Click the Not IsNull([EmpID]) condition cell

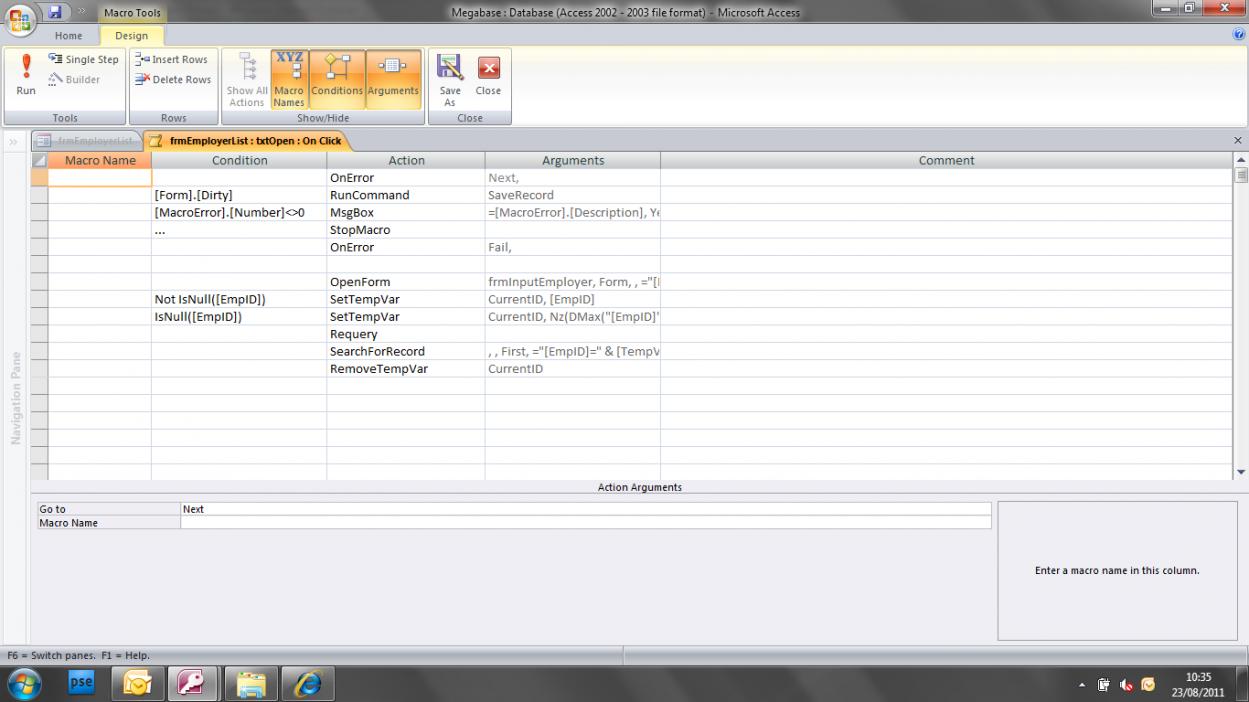[239, 299]
